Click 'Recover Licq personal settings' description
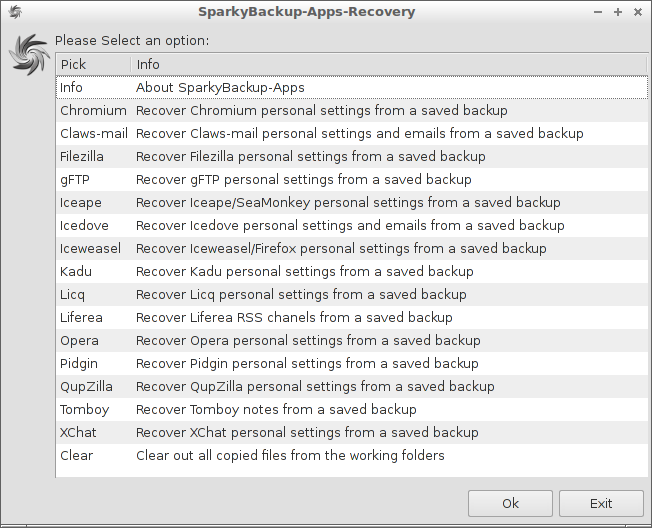 301,294
